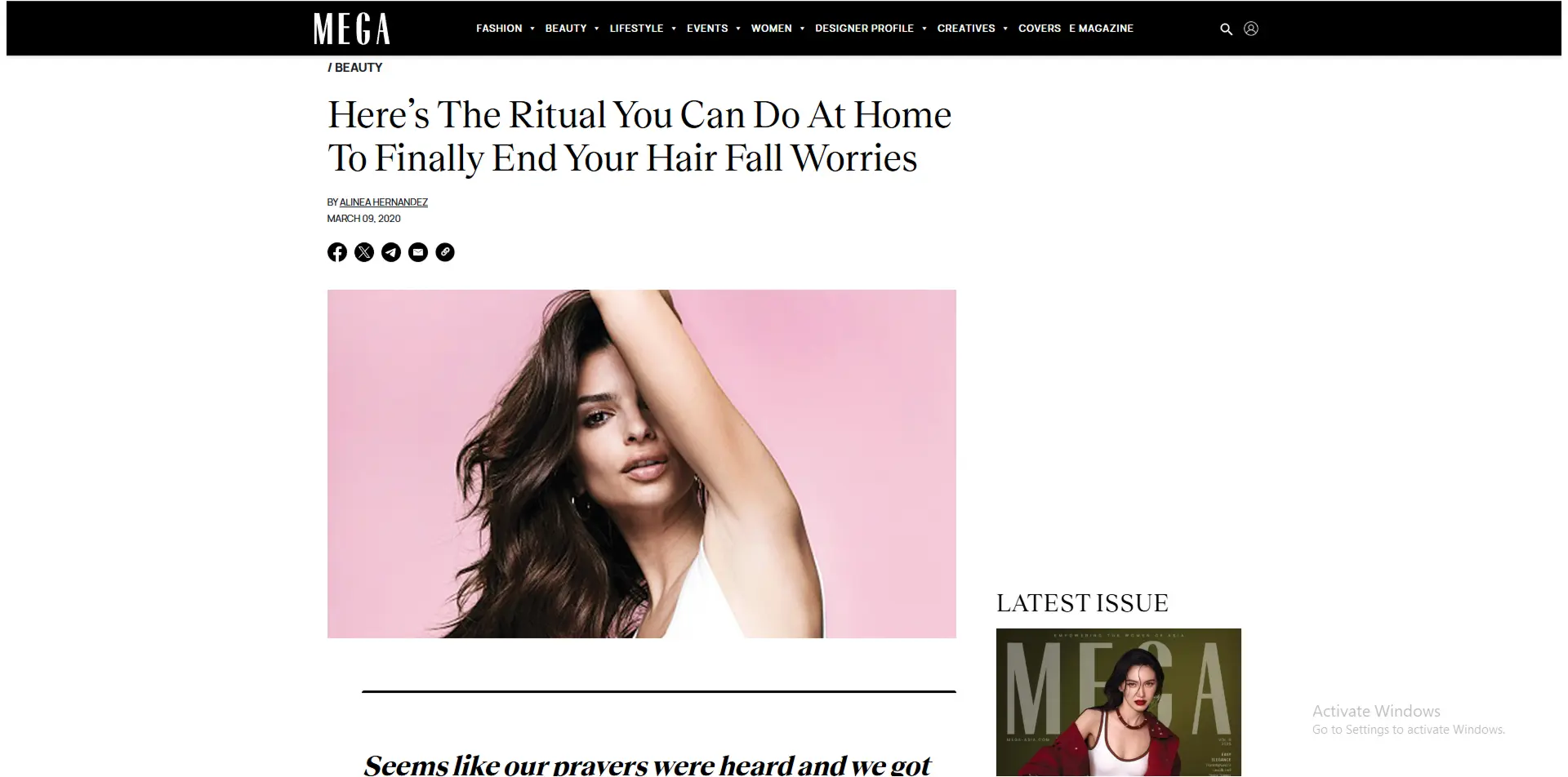Open the Covers menu item

1039,29
